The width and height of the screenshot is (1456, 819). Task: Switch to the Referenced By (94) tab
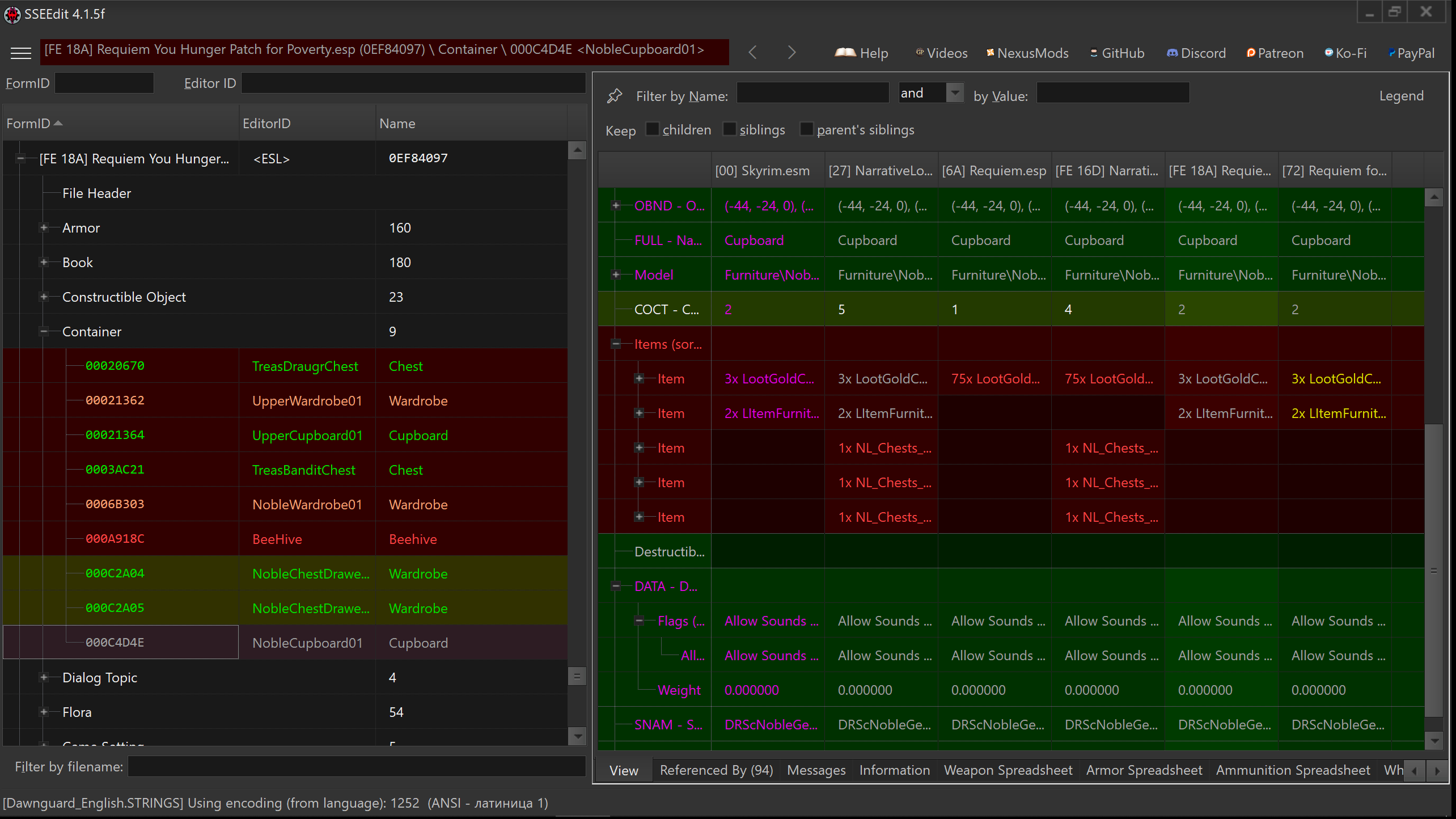pos(716,770)
